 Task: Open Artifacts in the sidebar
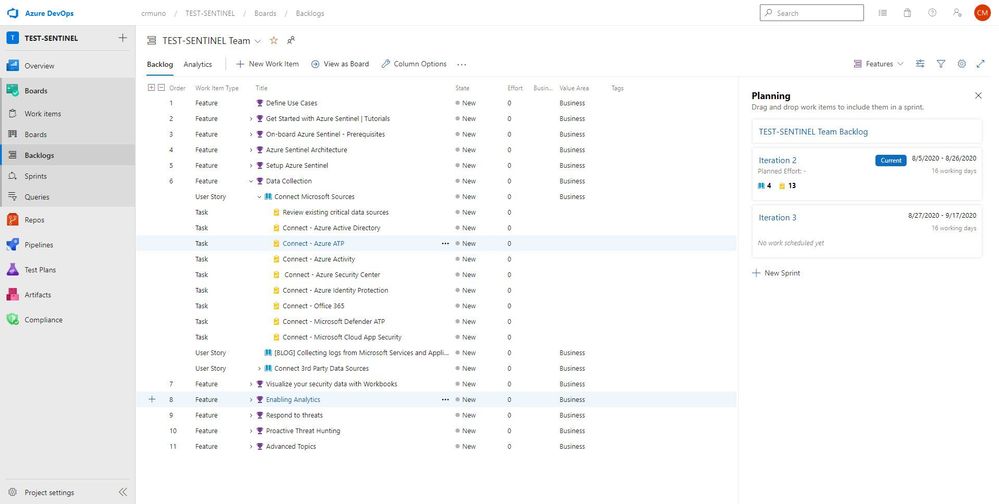[38, 295]
